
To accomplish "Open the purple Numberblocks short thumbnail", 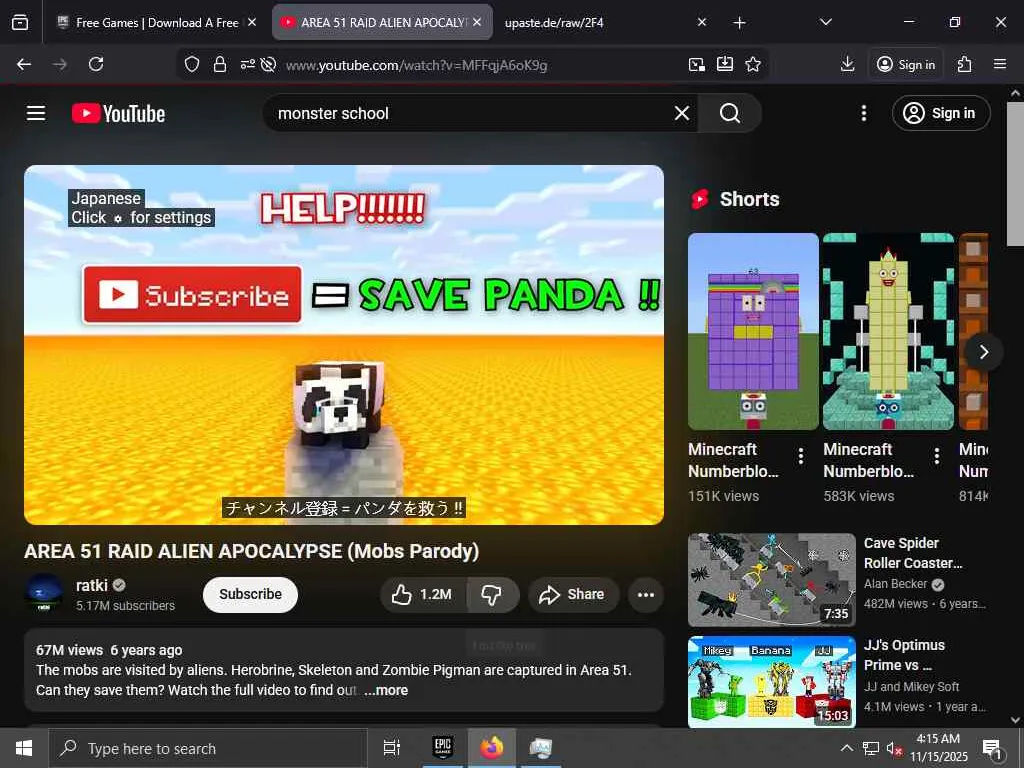I will [x=753, y=331].
